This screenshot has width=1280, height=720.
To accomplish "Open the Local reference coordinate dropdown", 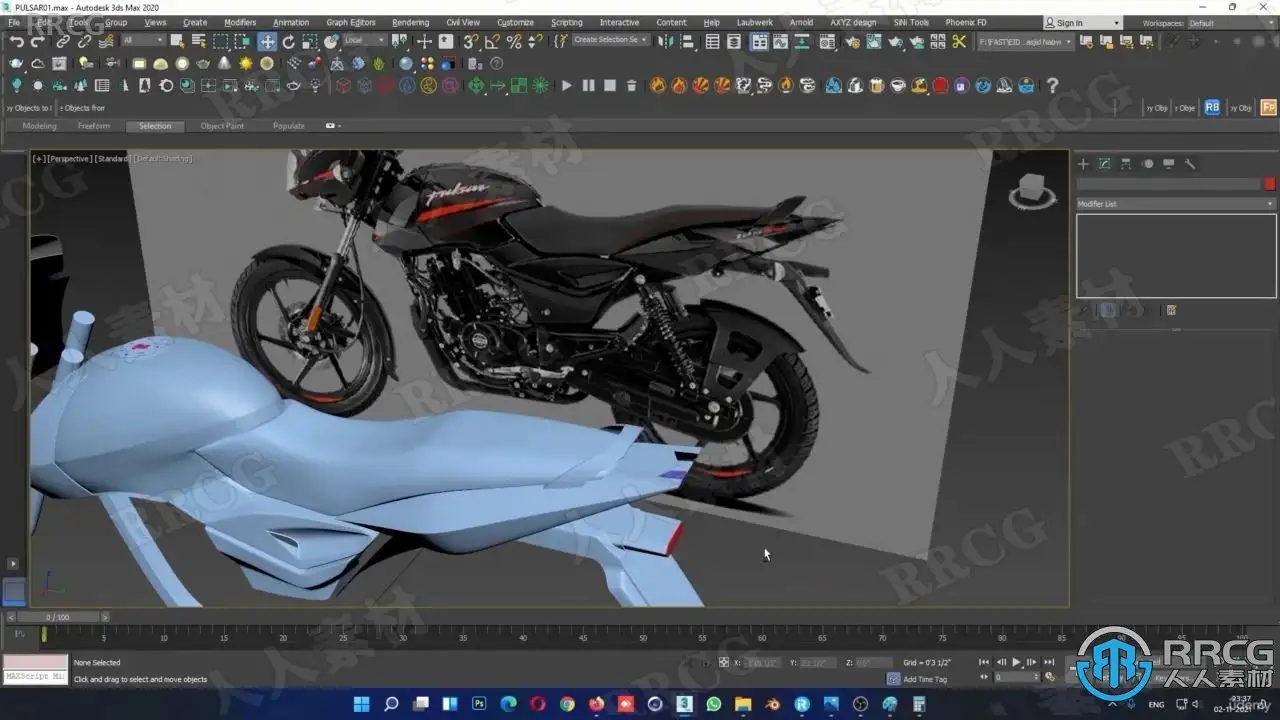I will (363, 40).
